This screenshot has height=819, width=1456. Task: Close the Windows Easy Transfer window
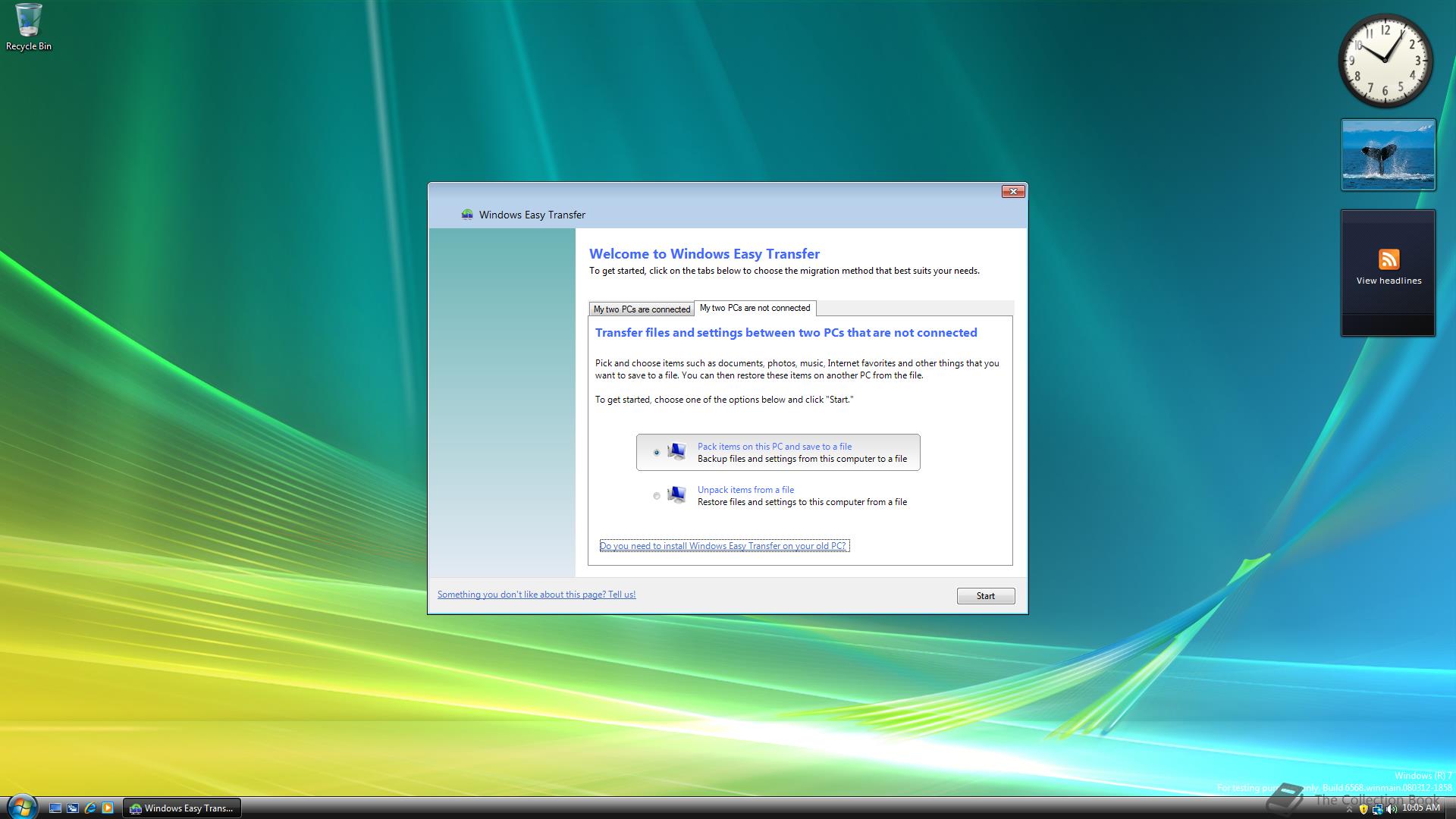coord(1013,191)
